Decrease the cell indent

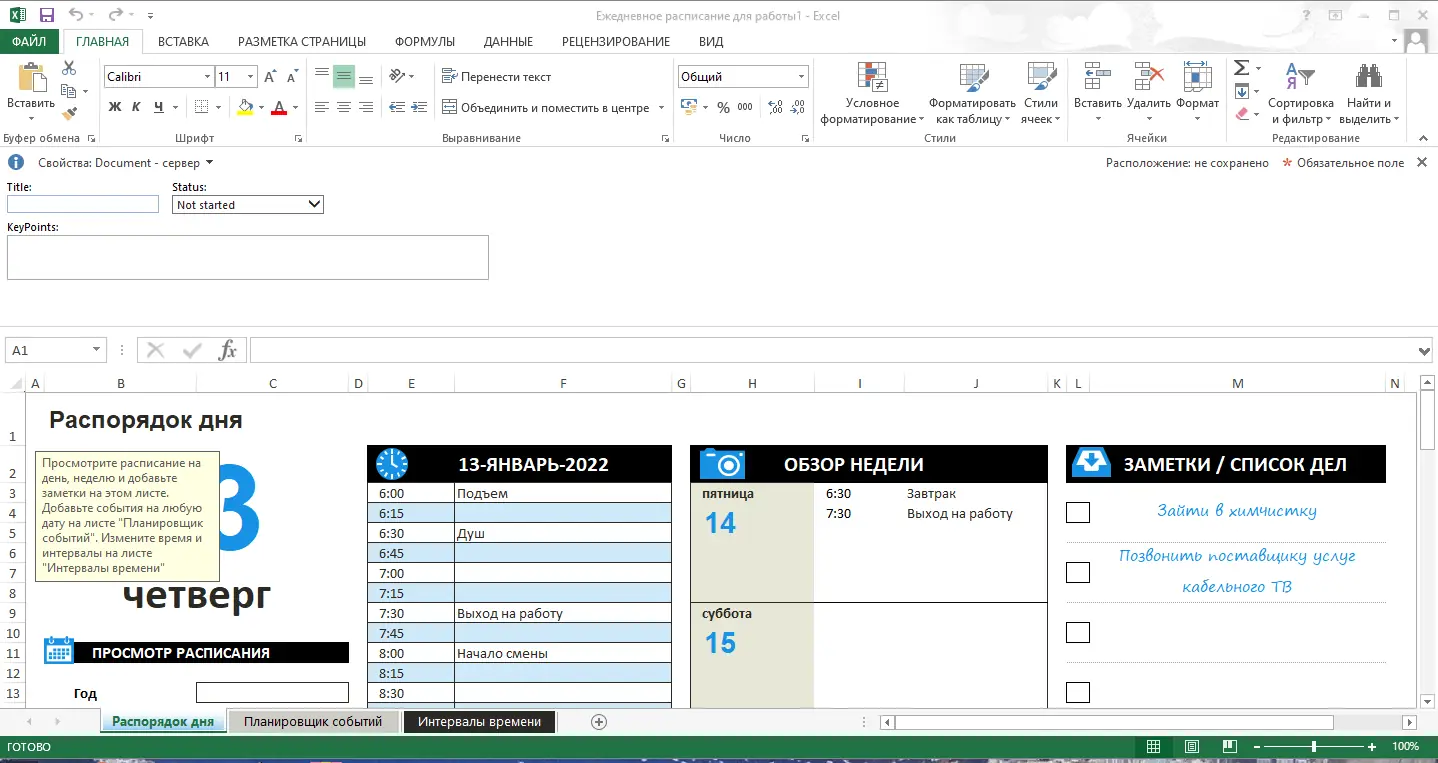(x=397, y=107)
